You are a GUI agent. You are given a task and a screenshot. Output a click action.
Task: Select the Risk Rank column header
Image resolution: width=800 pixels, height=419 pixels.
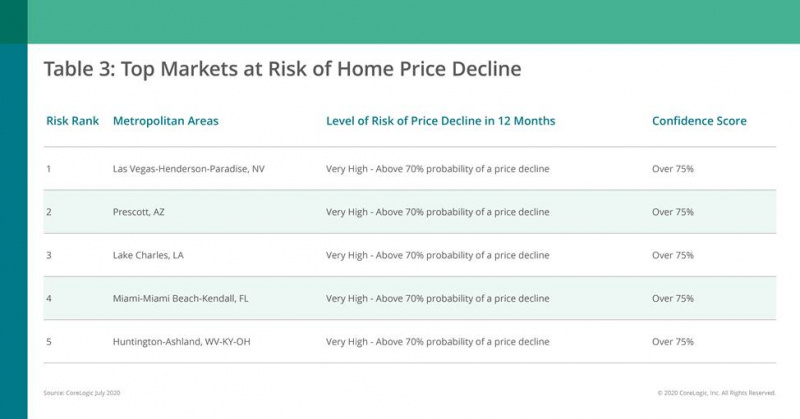click(72, 121)
